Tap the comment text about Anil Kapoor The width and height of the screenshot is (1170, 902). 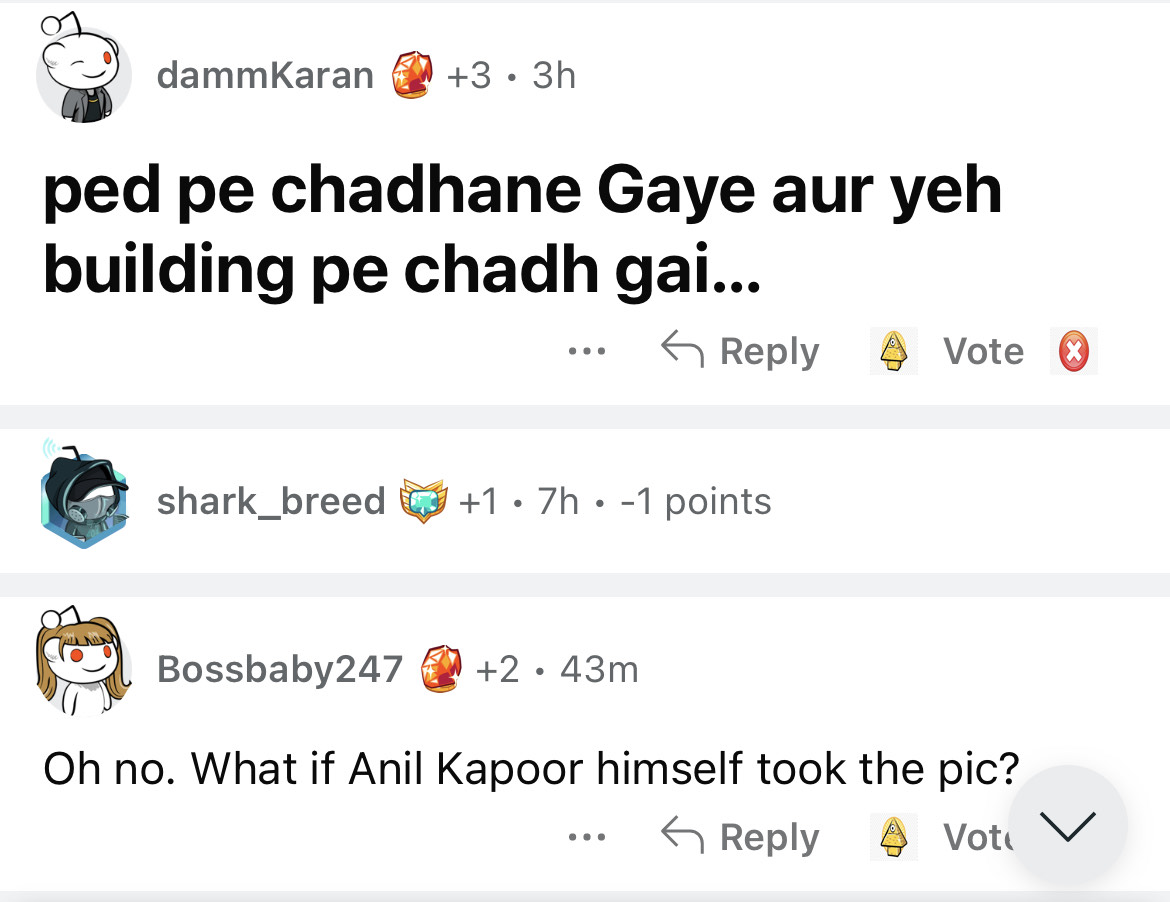[x=531, y=768]
